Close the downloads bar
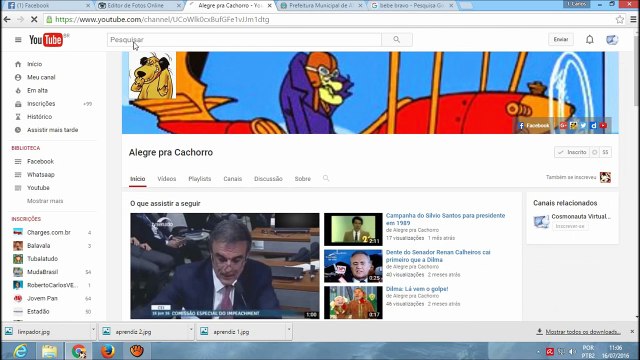The image size is (640, 360). point(632,331)
